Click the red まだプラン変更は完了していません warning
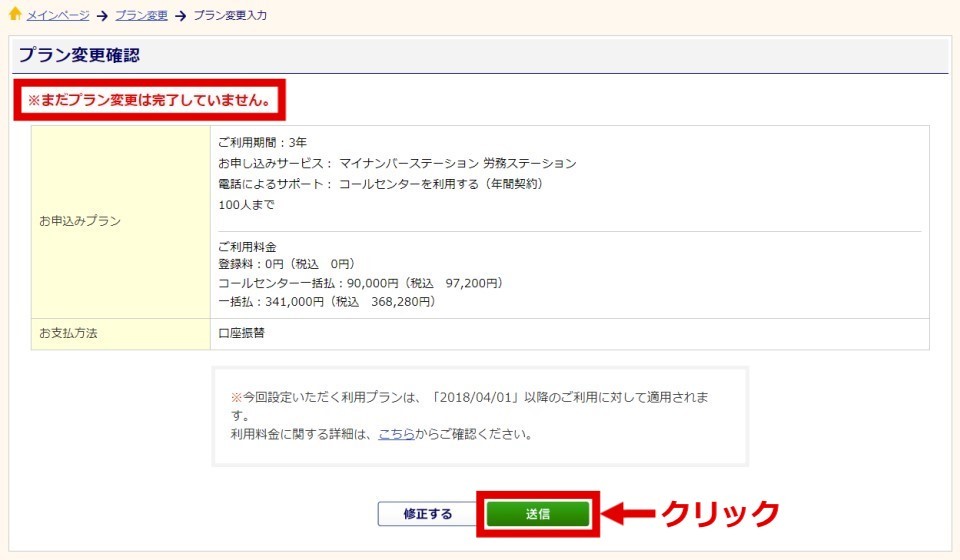The image size is (960, 560). click(149, 100)
